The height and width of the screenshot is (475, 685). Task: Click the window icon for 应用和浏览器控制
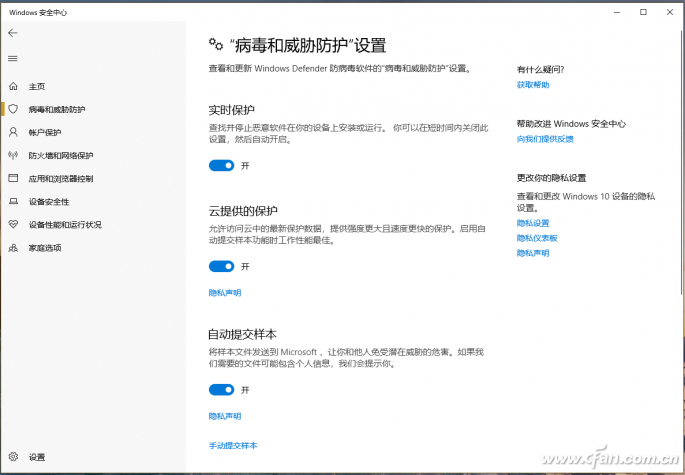coord(14,178)
